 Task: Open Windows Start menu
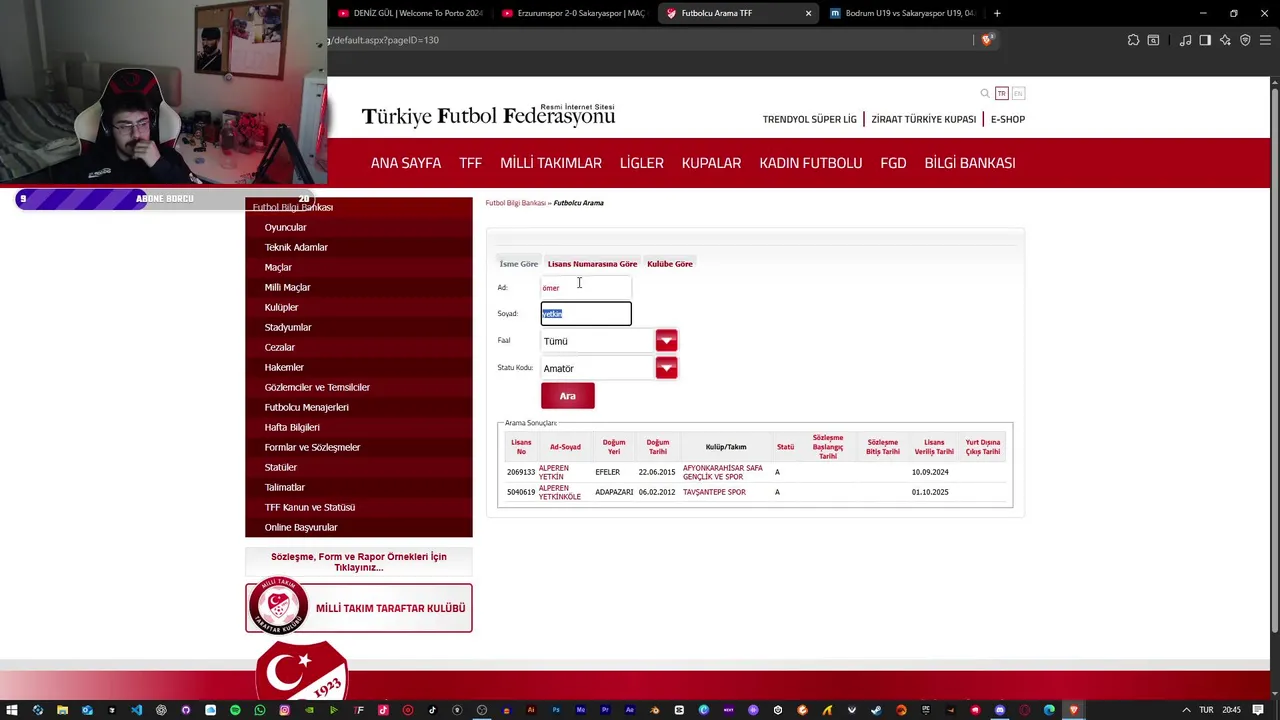[x=12, y=710]
